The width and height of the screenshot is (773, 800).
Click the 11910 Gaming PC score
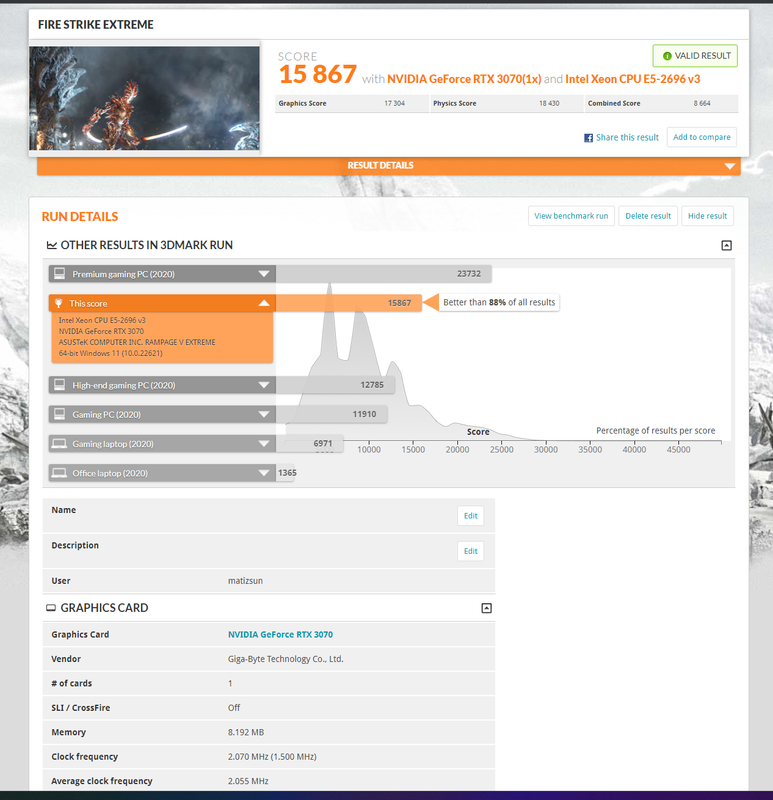[x=364, y=414]
